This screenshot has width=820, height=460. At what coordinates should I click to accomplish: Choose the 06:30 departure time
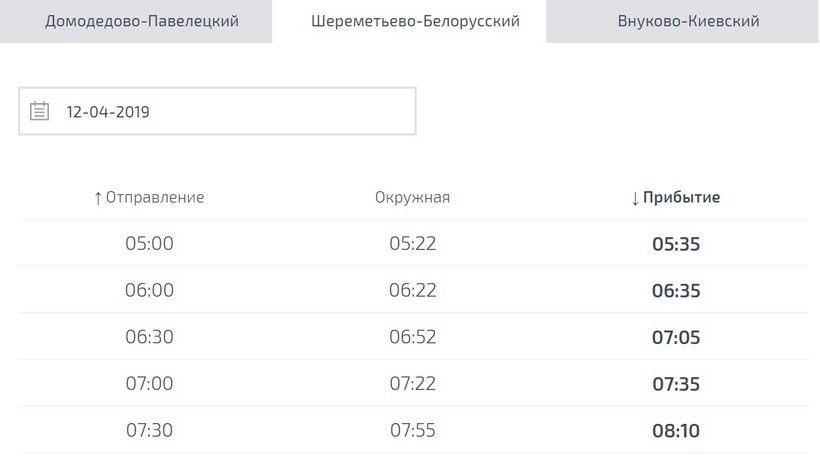pos(149,337)
